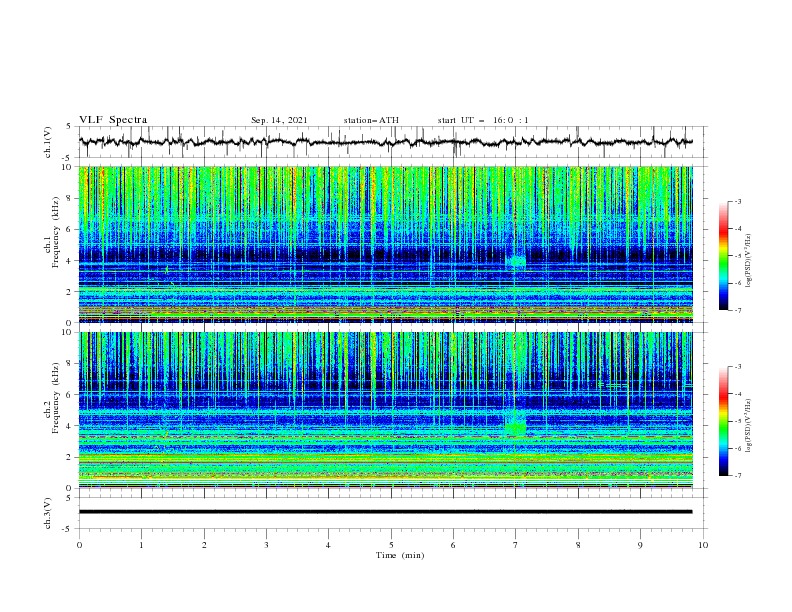Image resolution: width=792 pixels, height=612 pixels.
Task: Click the ch.3 flat black voltage trace
Action: (385, 512)
